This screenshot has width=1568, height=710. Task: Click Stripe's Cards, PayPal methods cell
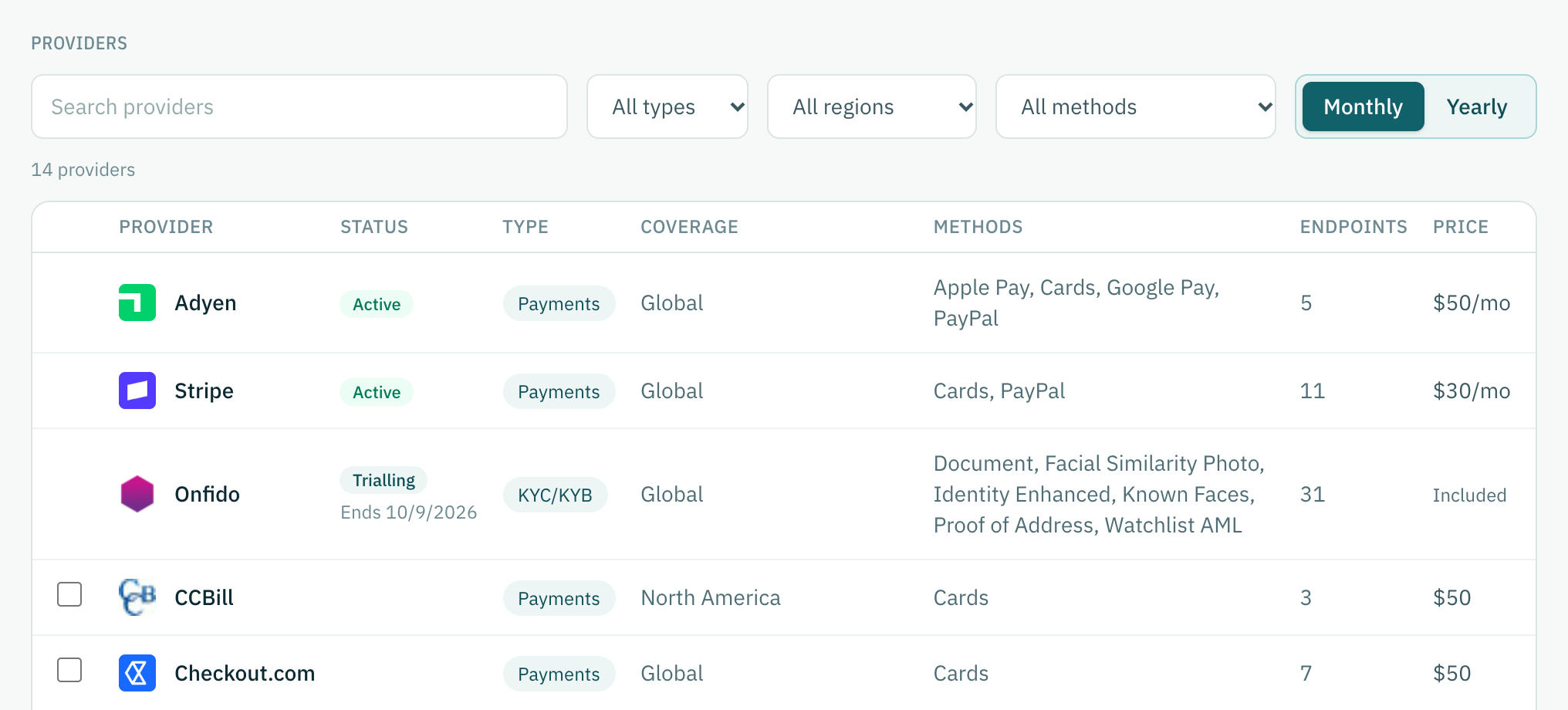tap(999, 390)
